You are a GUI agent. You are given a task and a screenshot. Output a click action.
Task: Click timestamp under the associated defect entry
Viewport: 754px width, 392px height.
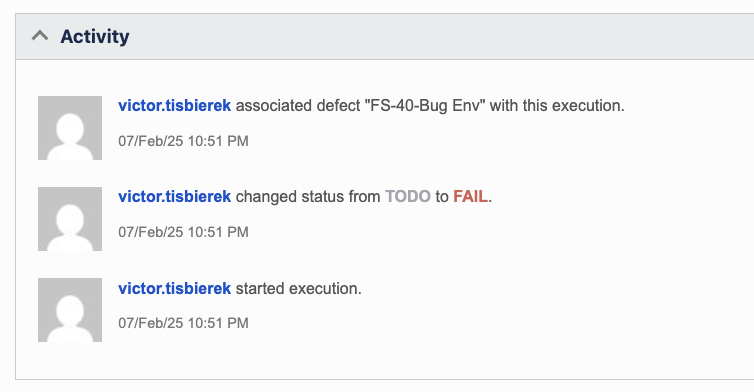[x=183, y=141]
